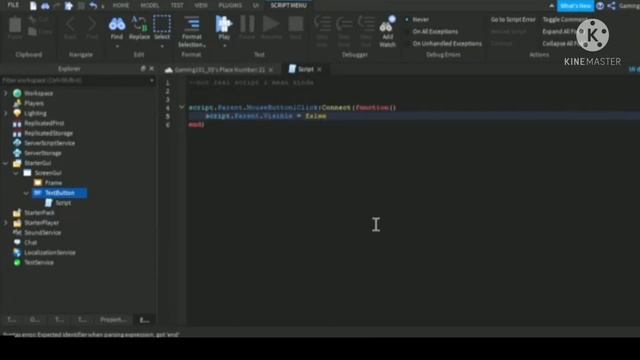Click the Step Into debugger icon

(x=322, y=24)
